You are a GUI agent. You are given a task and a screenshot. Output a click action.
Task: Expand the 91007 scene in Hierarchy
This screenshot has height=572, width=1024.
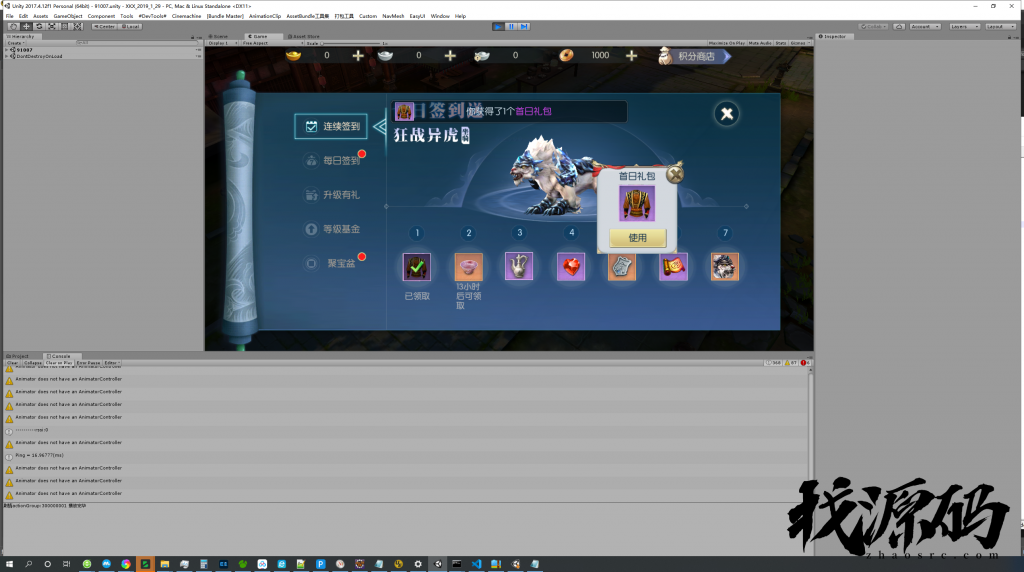point(7,50)
